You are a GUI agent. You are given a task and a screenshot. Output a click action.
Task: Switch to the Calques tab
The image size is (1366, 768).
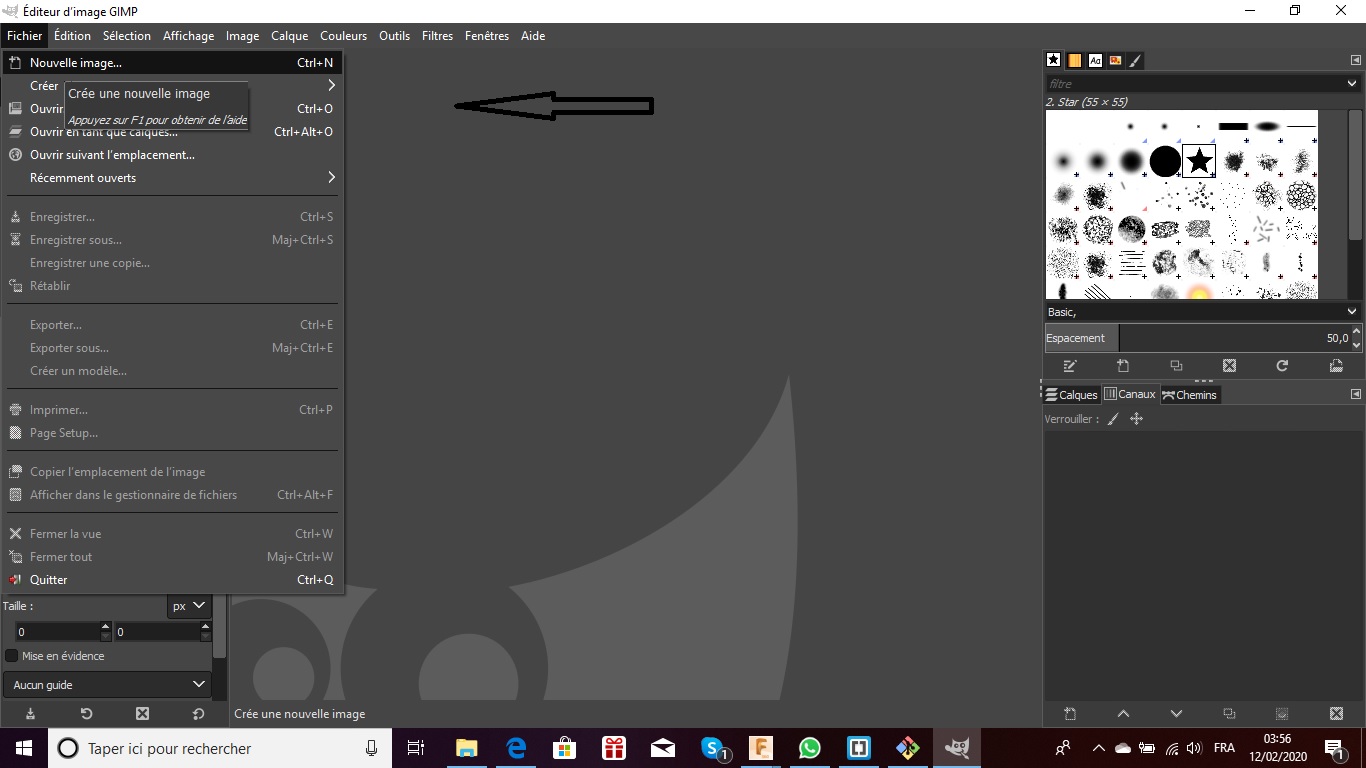coord(1071,395)
